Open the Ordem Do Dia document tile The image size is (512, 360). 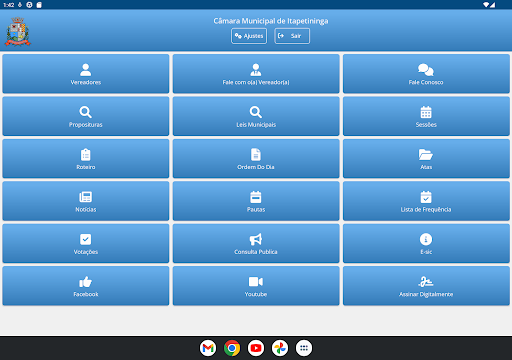point(256,158)
